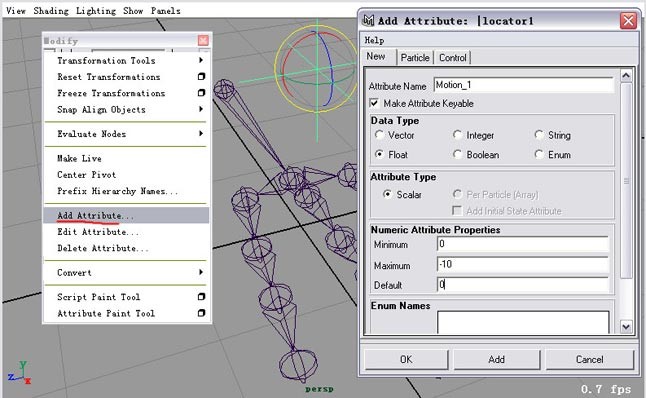The width and height of the screenshot is (646, 398).
Task: Select Integer data type radio button
Action: coord(457,135)
